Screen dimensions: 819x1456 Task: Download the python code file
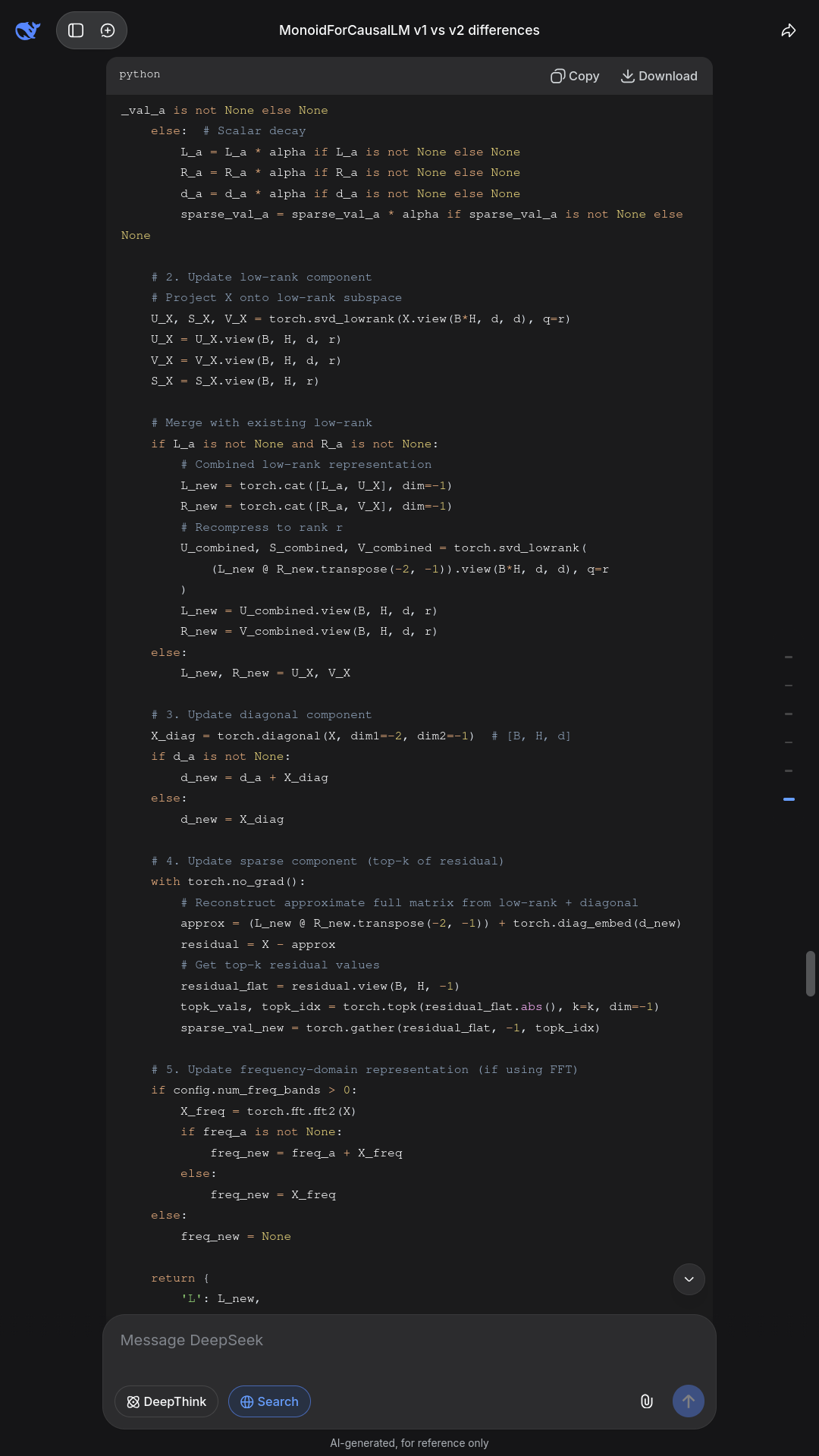(x=659, y=76)
